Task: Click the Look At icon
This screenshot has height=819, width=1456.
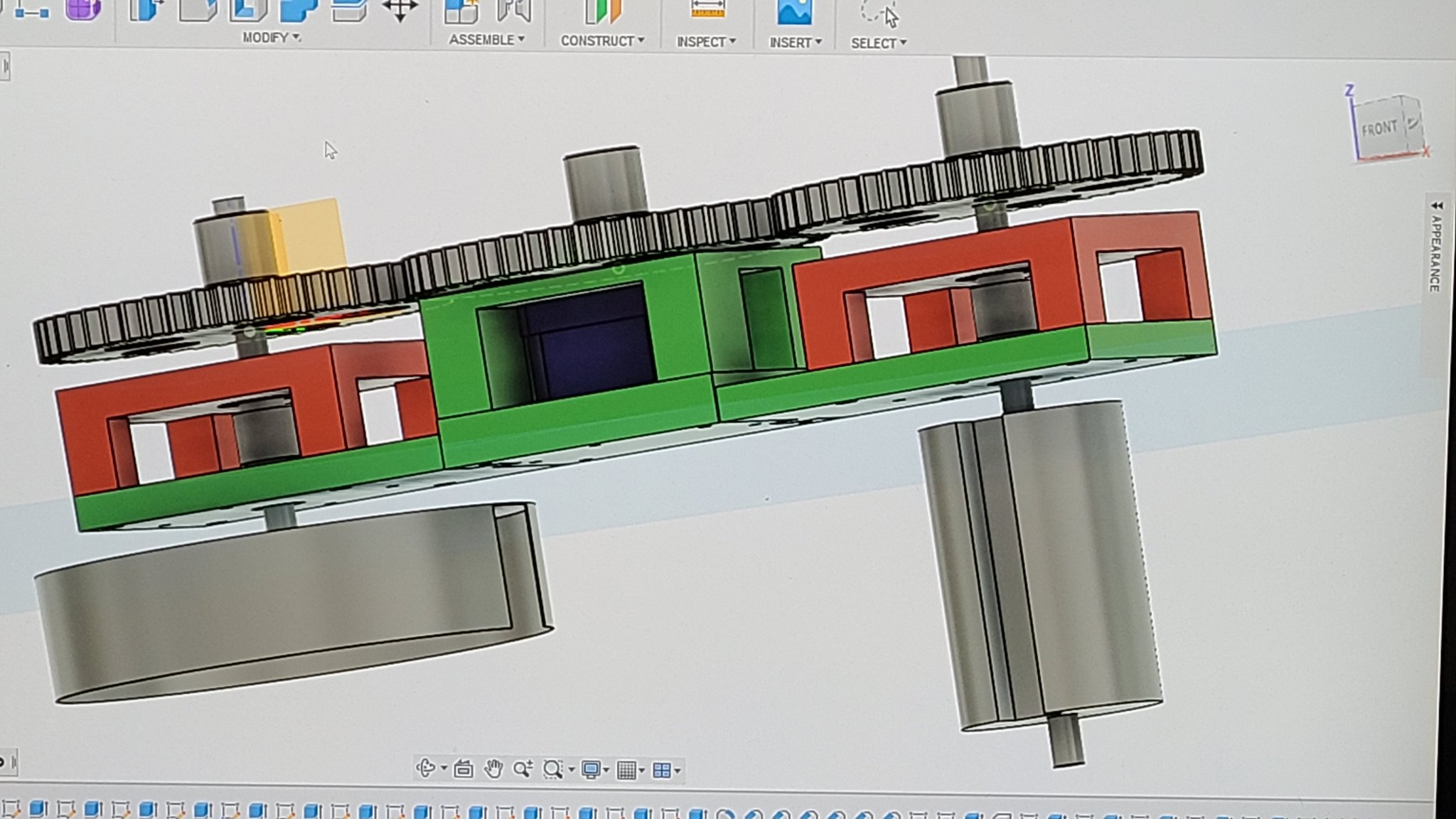Action: pos(464,769)
